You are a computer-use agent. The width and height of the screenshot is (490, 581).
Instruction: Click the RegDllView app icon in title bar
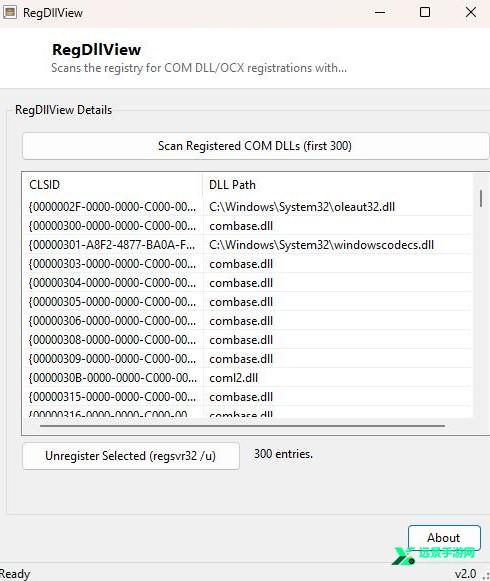(x=10, y=13)
